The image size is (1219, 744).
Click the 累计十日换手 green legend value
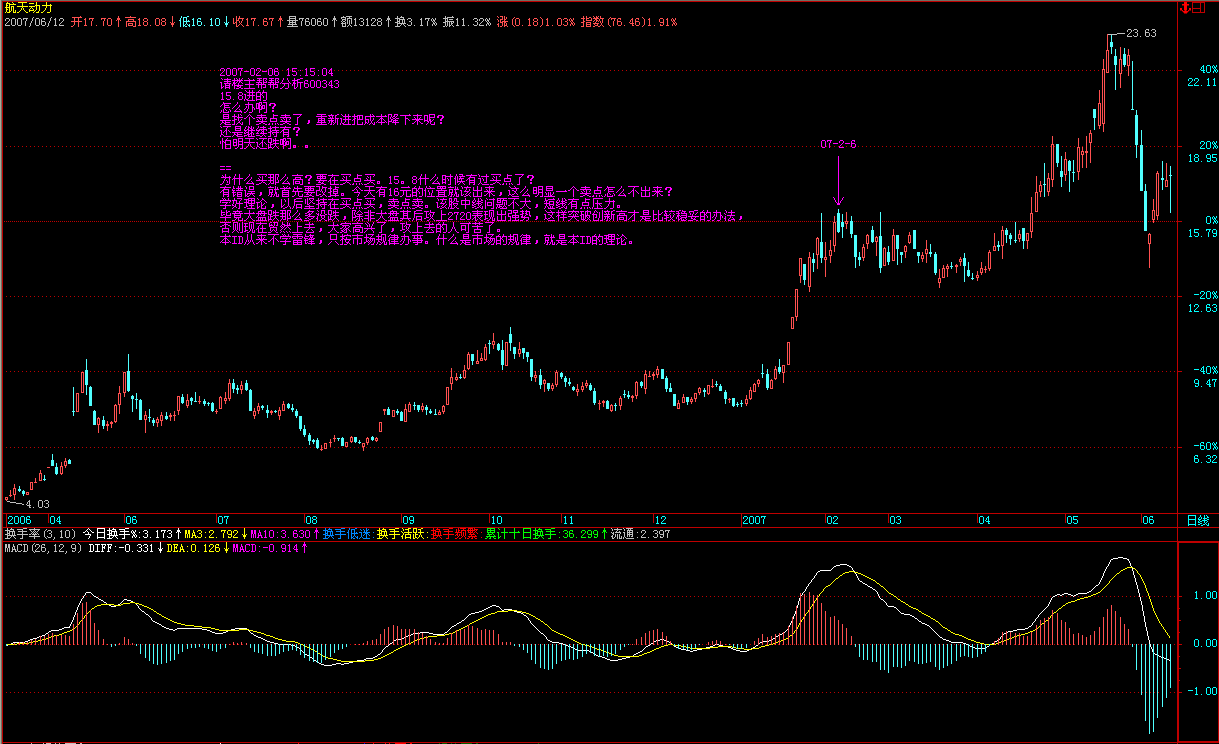click(x=540, y=535)
